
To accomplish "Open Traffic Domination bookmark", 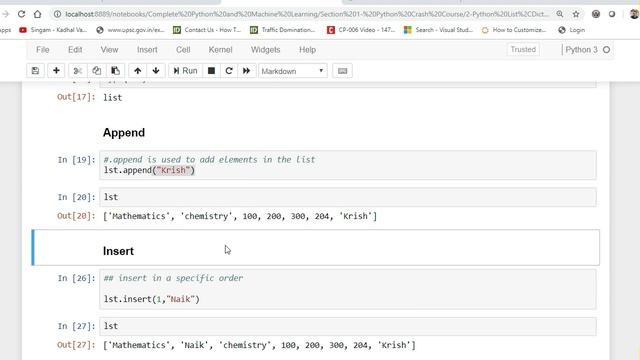I will pos(282,30).
